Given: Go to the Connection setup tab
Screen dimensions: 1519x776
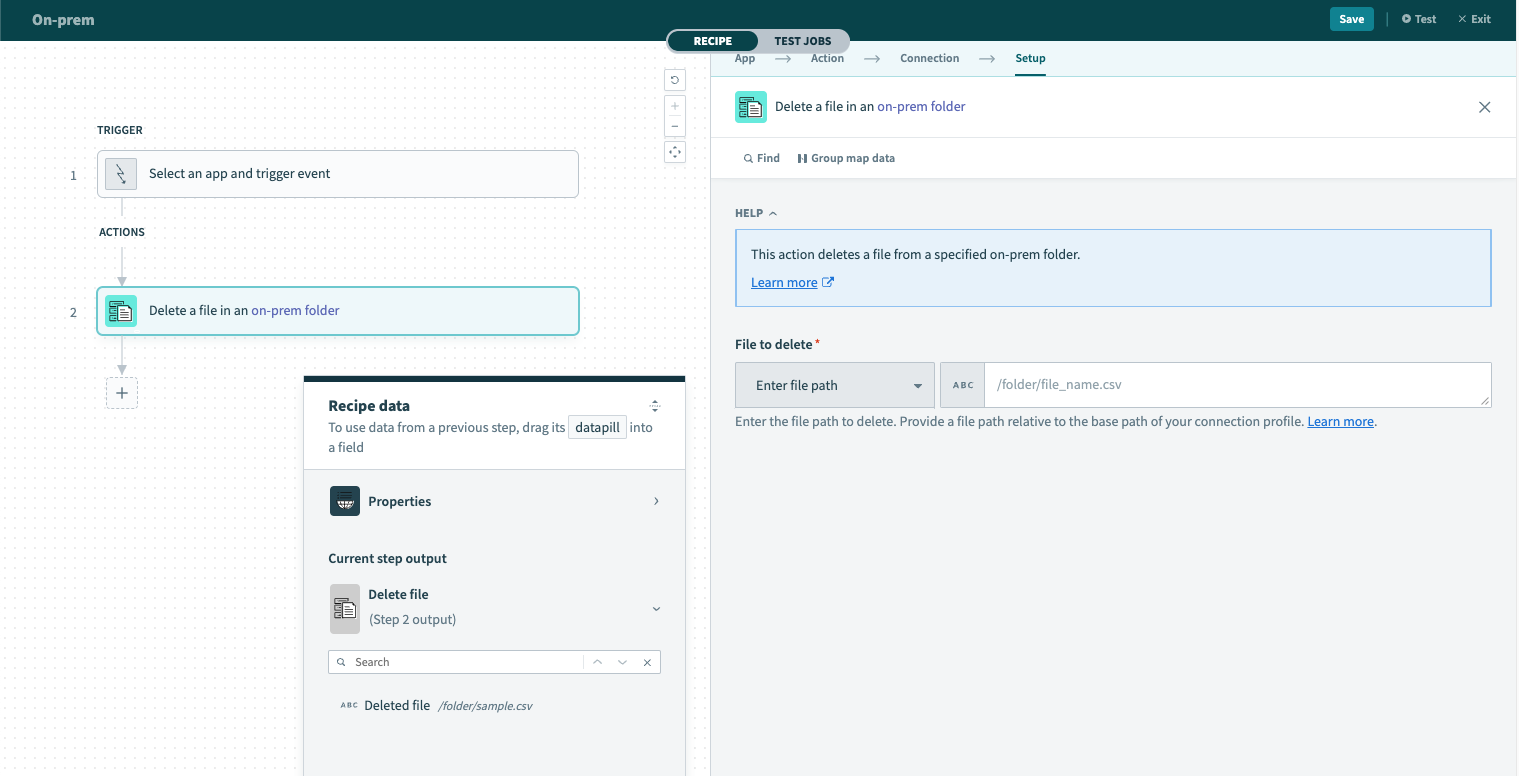Looking at the screenshot, I should 929,58.
